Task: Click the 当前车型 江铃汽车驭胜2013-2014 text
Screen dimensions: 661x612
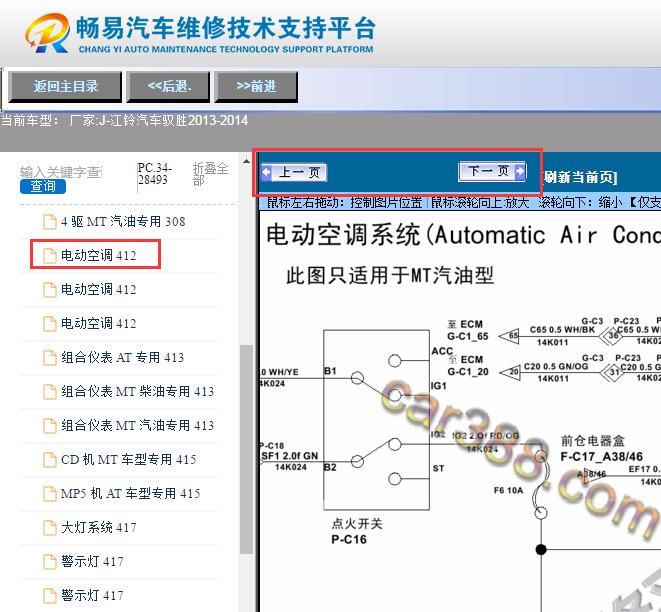Action: [x=125, y=121]
